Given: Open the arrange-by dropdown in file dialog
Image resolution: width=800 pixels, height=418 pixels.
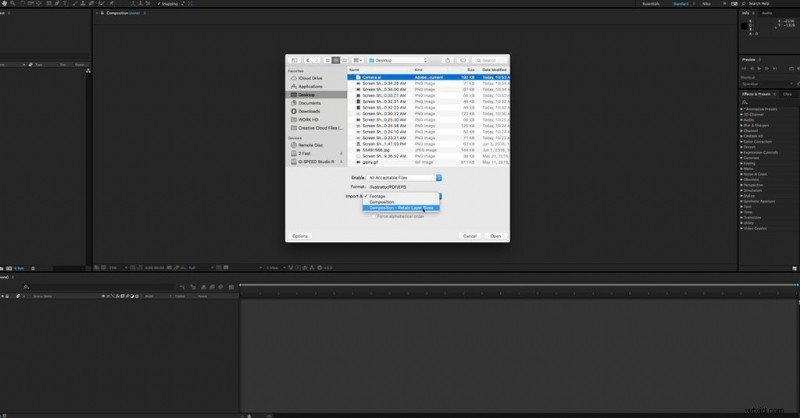Looking at the screenshot, I should (x=358, y=60).
